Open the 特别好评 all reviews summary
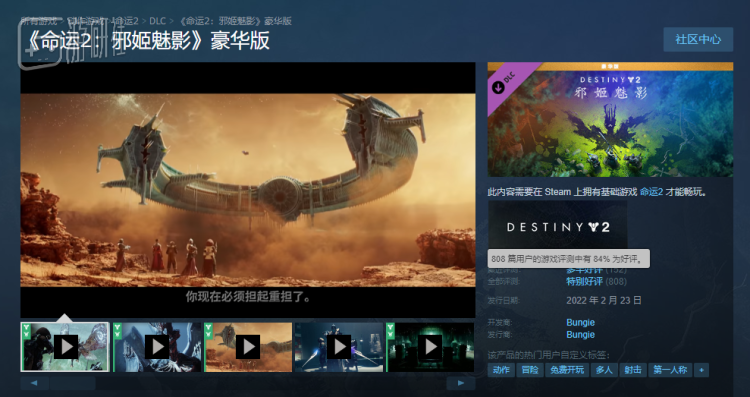750x397 pixels. pos(584,282)
